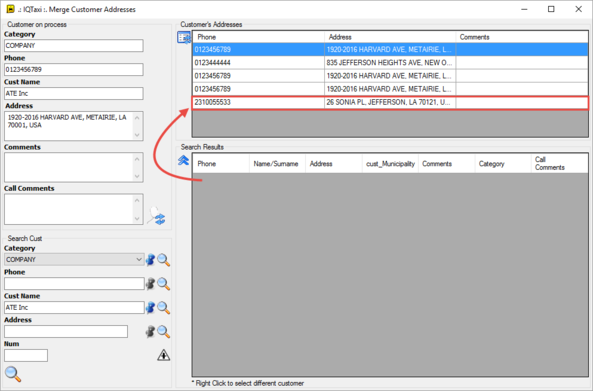Click the warning triangle icon near Num
The height and width of the screenshot is (391, 593).
coord(163,355)
